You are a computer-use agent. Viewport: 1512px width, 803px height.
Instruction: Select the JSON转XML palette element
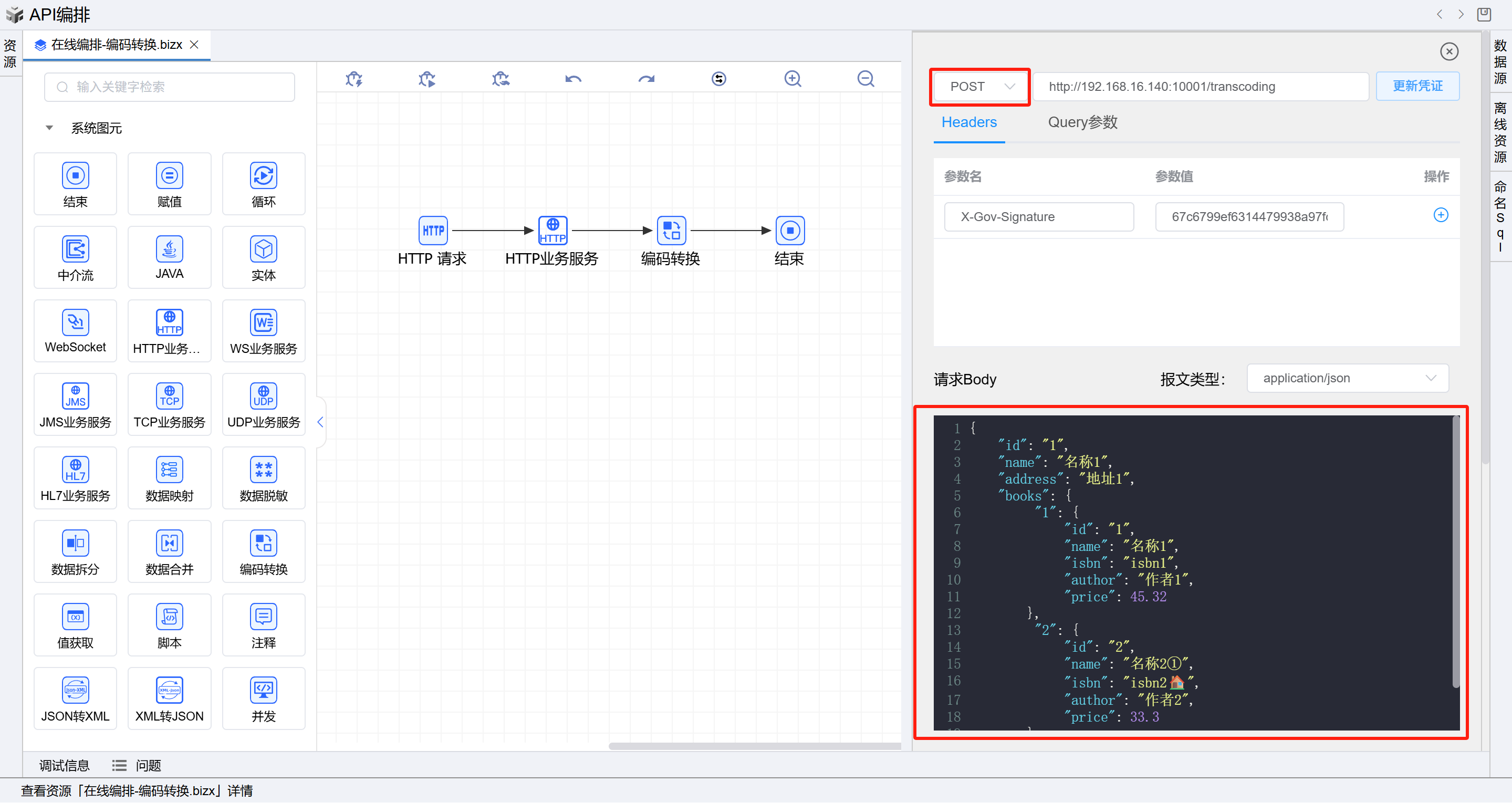click(75, 698)
